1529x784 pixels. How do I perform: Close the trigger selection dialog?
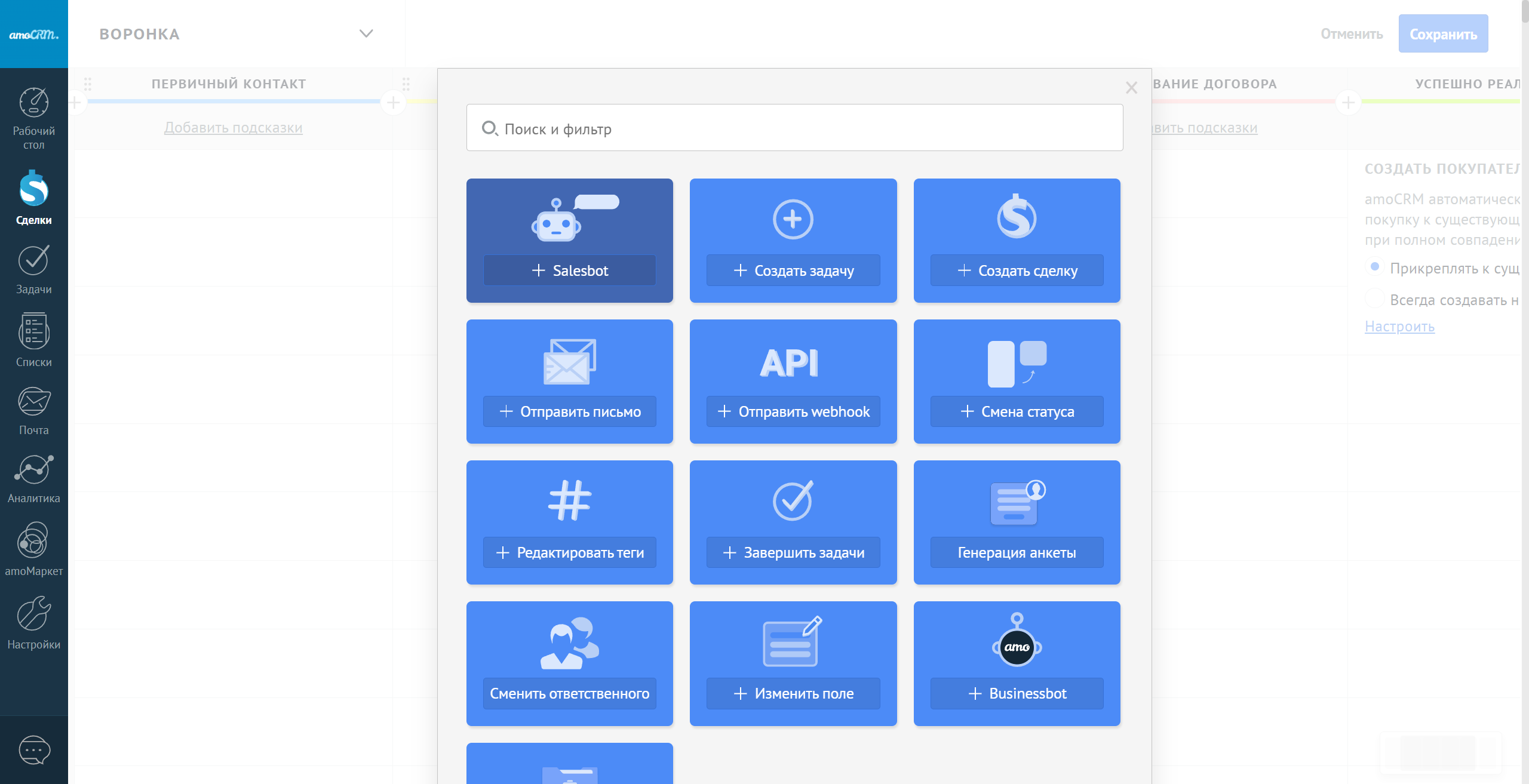[1131, 88]
